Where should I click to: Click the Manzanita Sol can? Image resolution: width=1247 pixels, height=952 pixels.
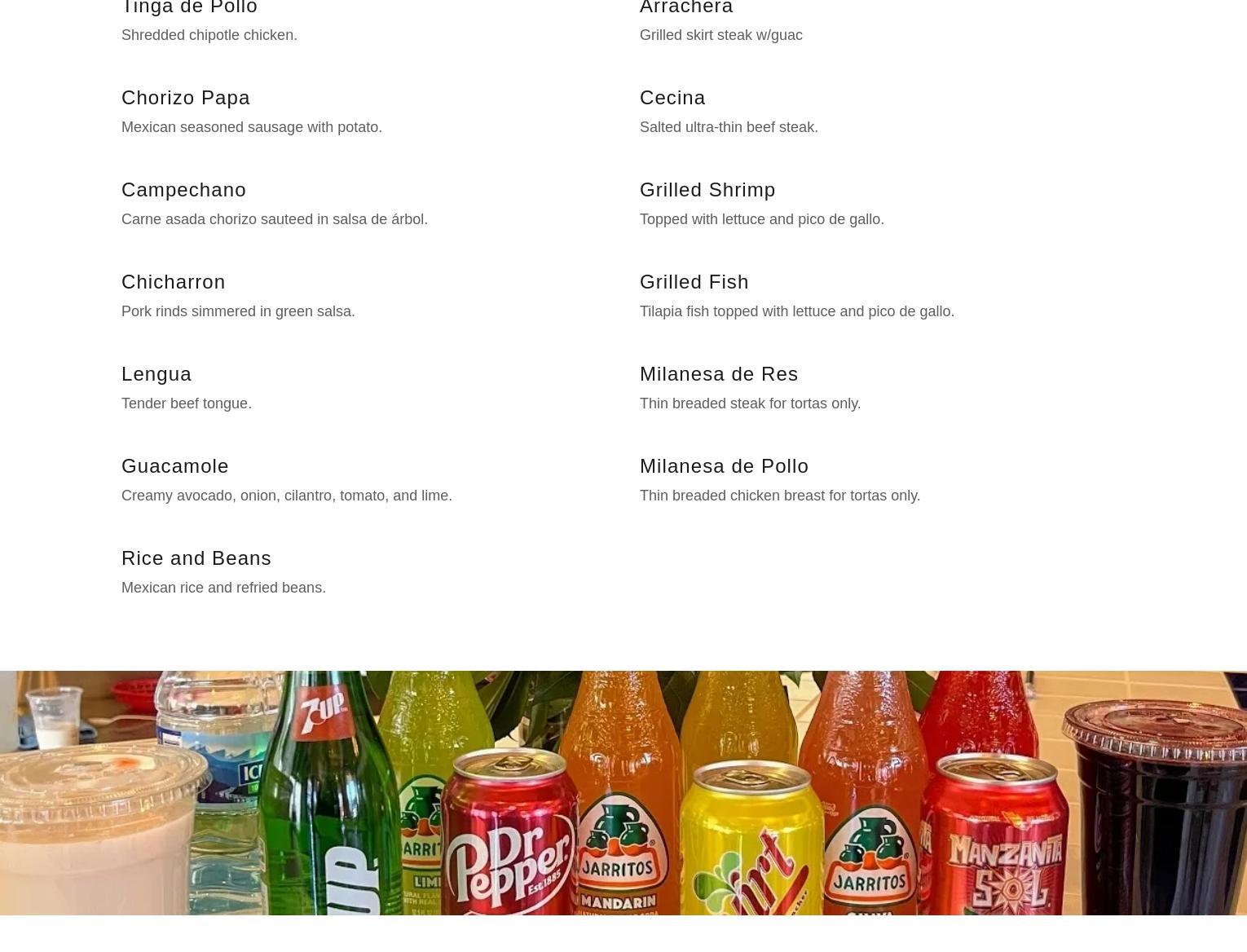tap(994, 835)
